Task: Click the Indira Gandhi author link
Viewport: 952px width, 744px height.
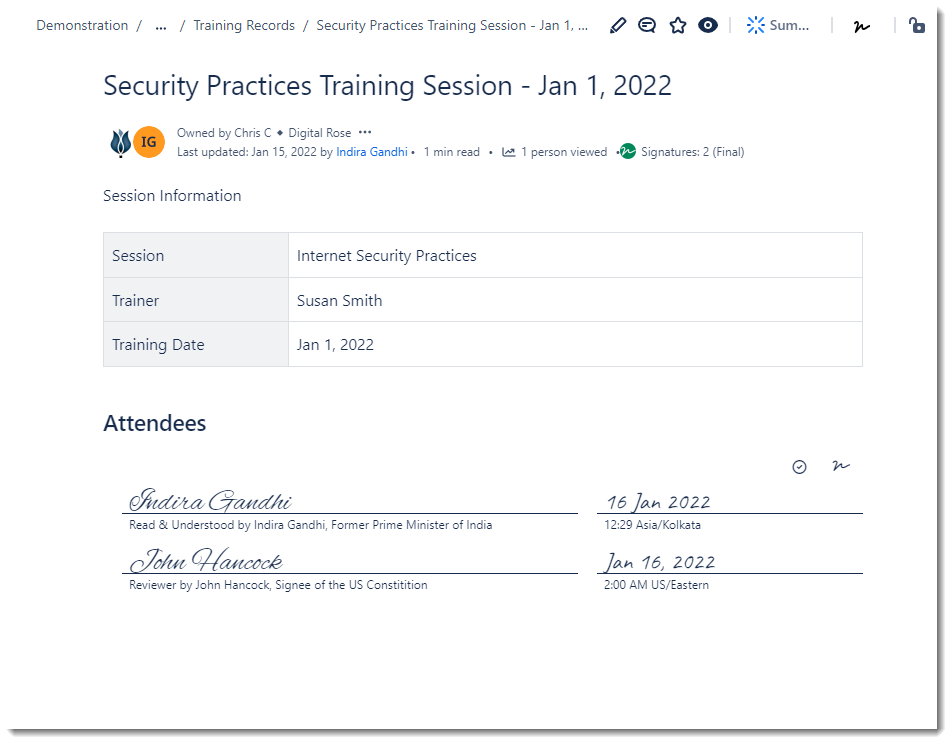Action: pyautogui.click(x=372, y=152)
